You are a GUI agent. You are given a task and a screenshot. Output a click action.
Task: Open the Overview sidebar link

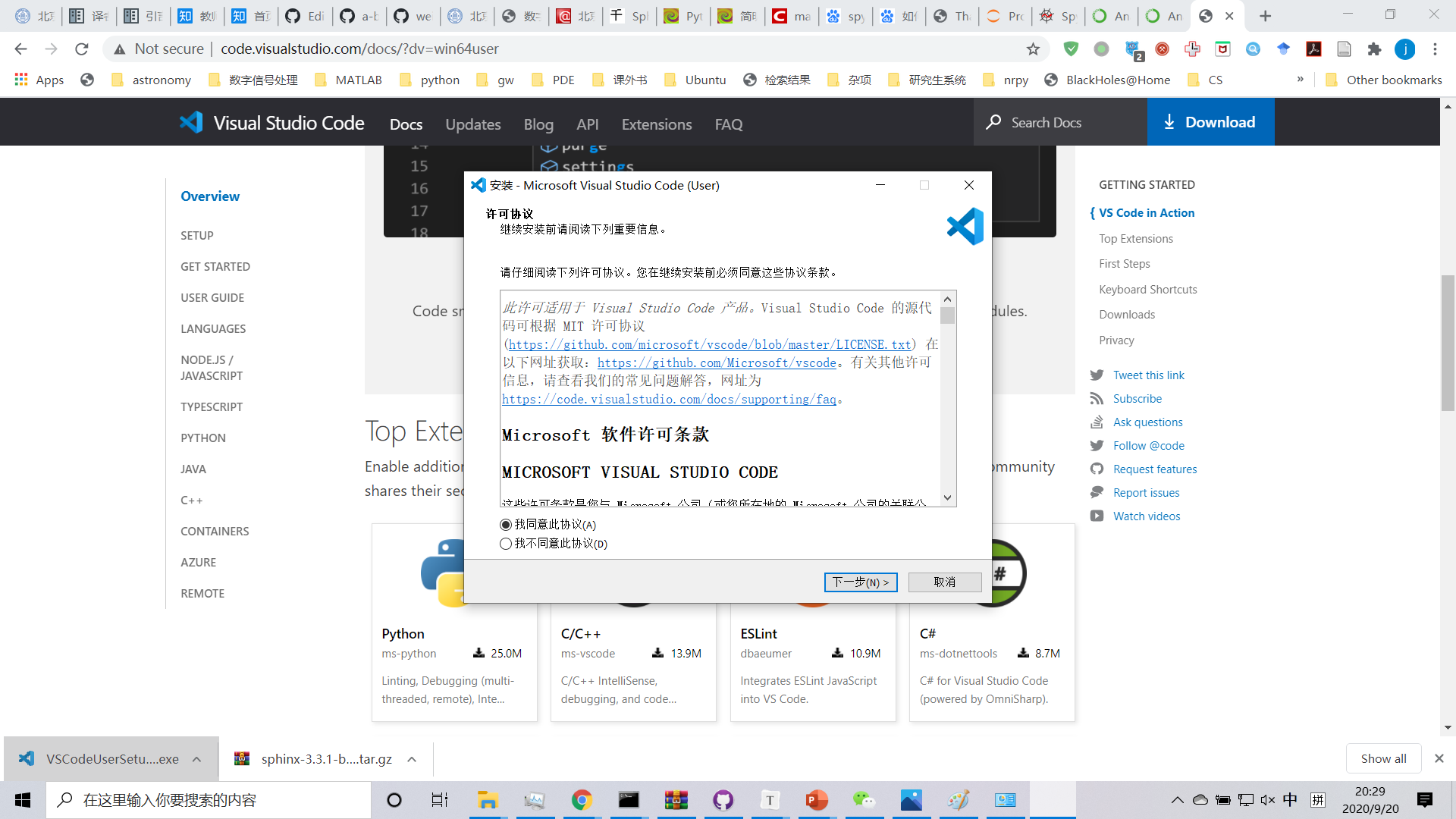tap(210, 196)
